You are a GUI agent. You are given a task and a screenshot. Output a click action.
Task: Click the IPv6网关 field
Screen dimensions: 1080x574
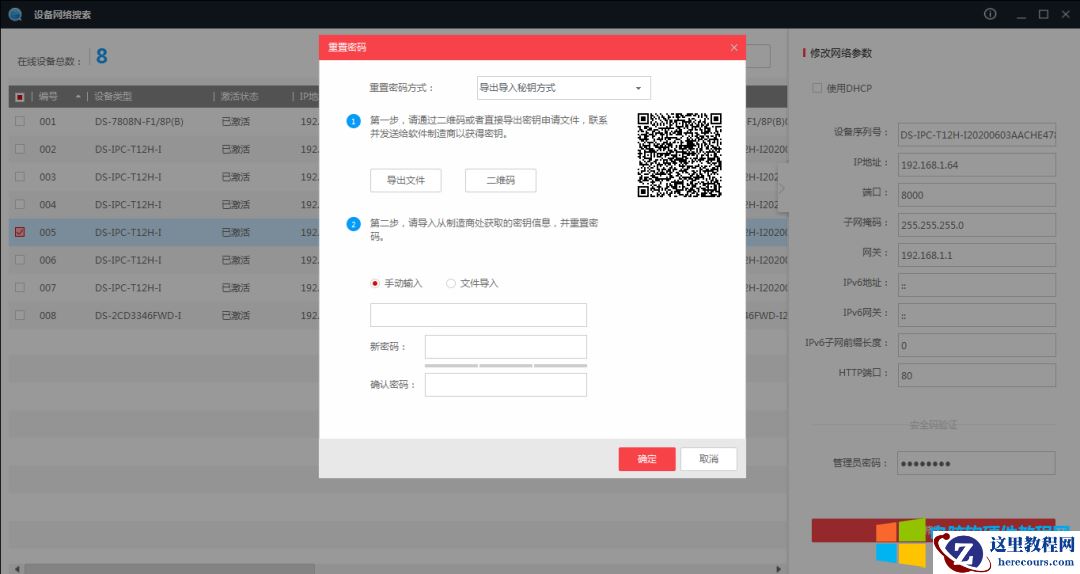tap(977, 316)
